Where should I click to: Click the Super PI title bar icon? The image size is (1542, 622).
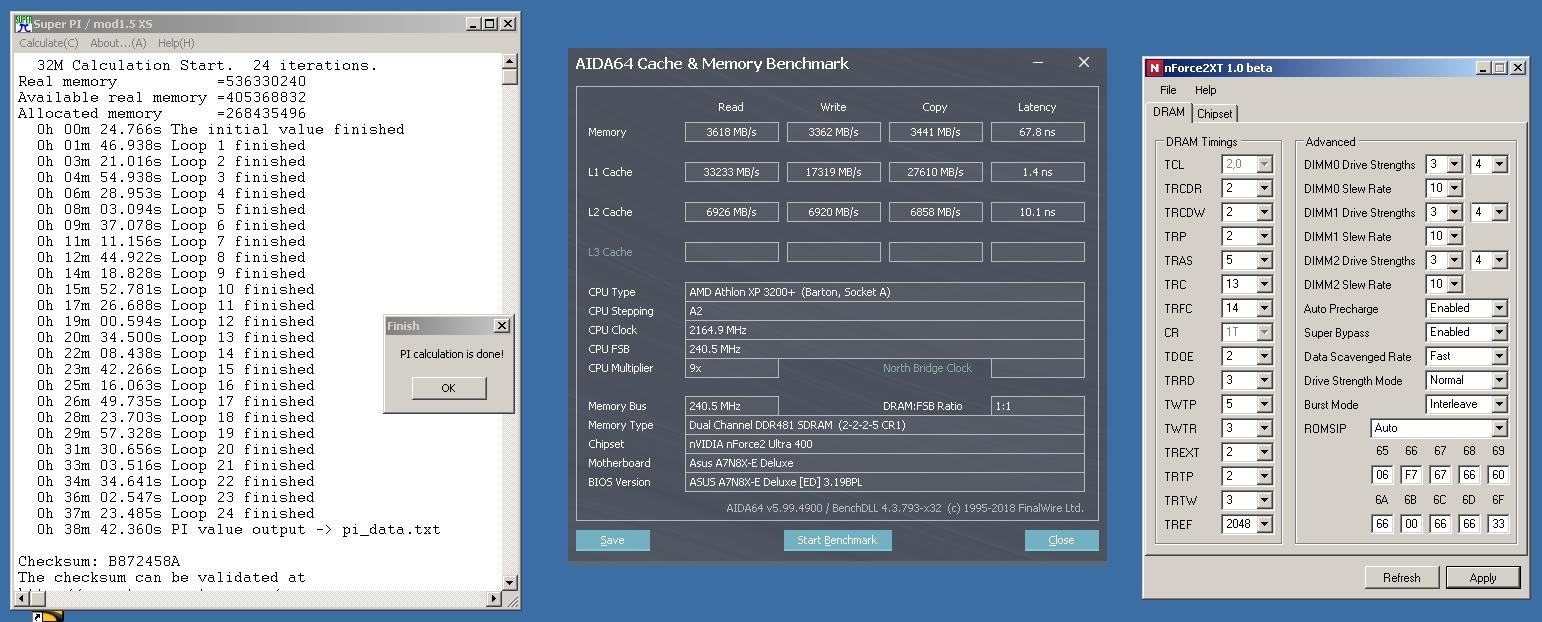(23, 23)
